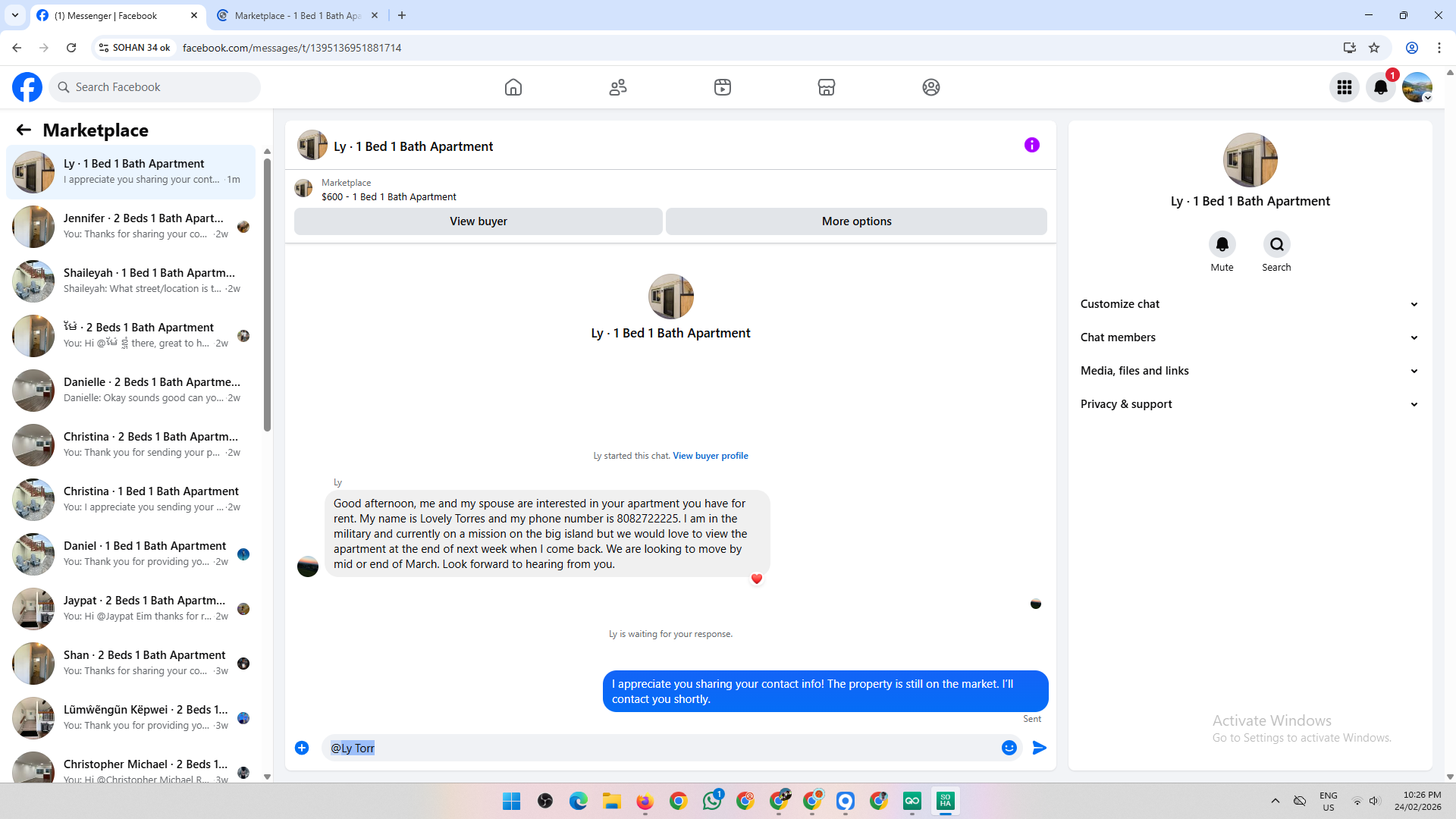The width and height of the screenshot is (1456, 819).
Task: Mute this conversation with the bell
Action: click(x=1222, y=244)
